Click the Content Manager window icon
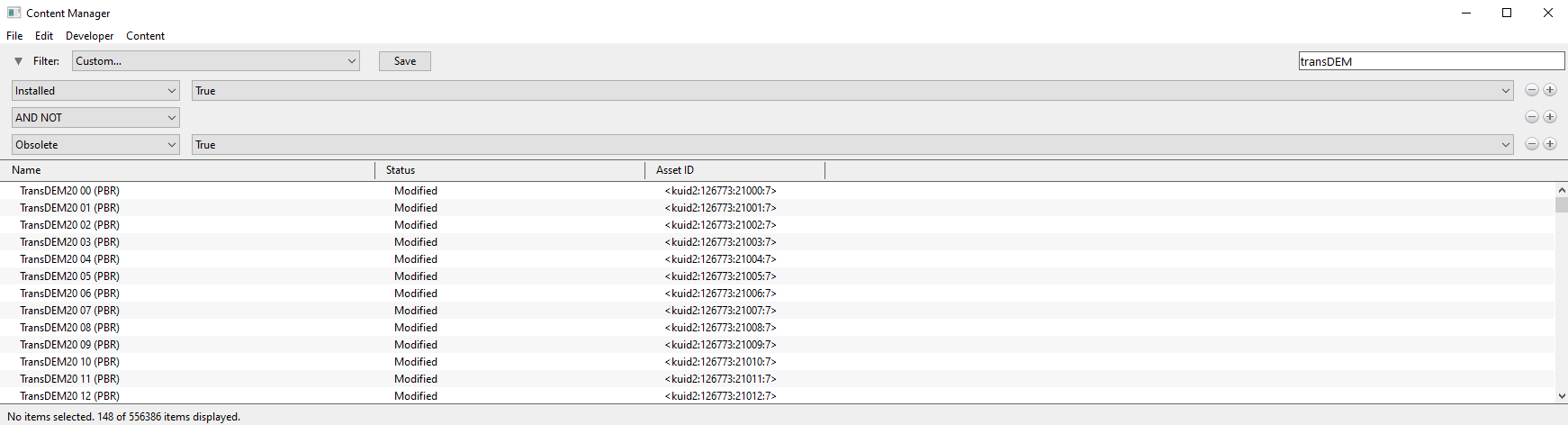Viewport: 1568px width, 425px height. tap(14, 13)
